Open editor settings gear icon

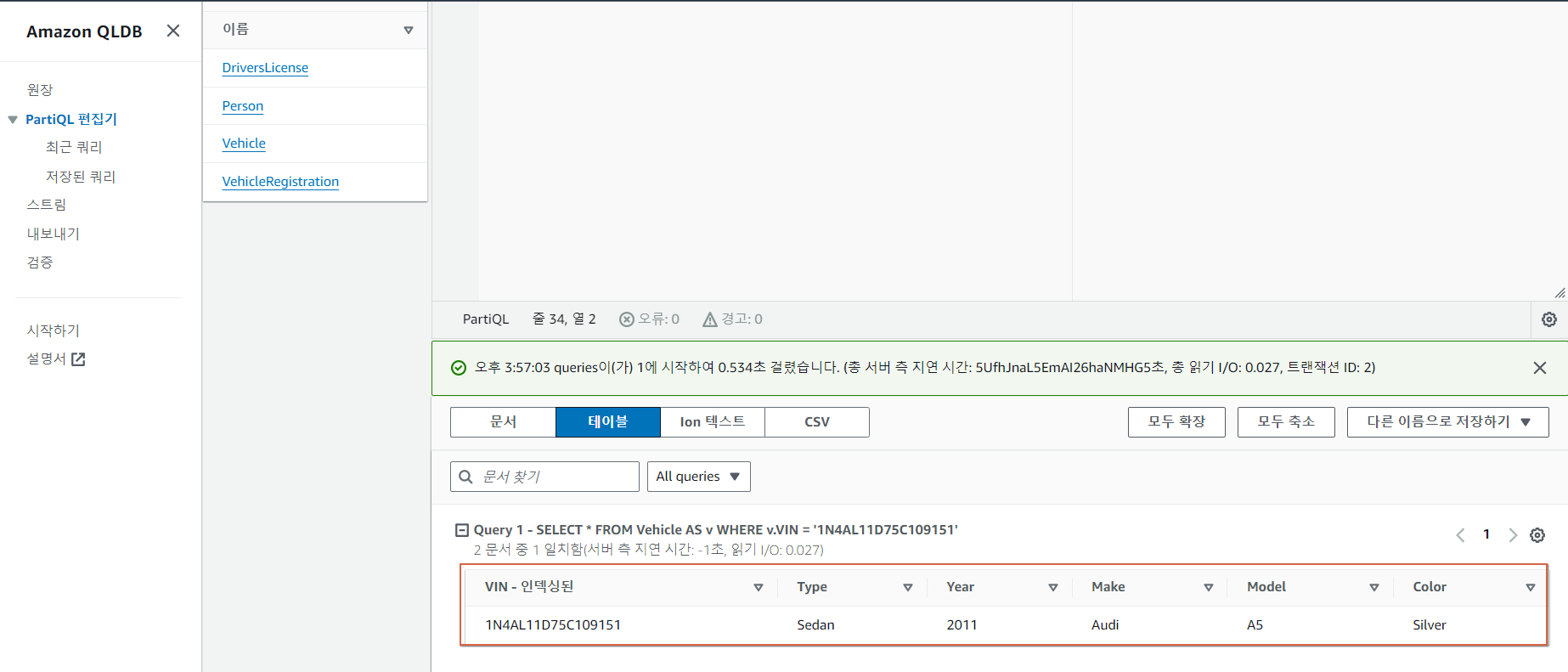(x=1549, y=319)
